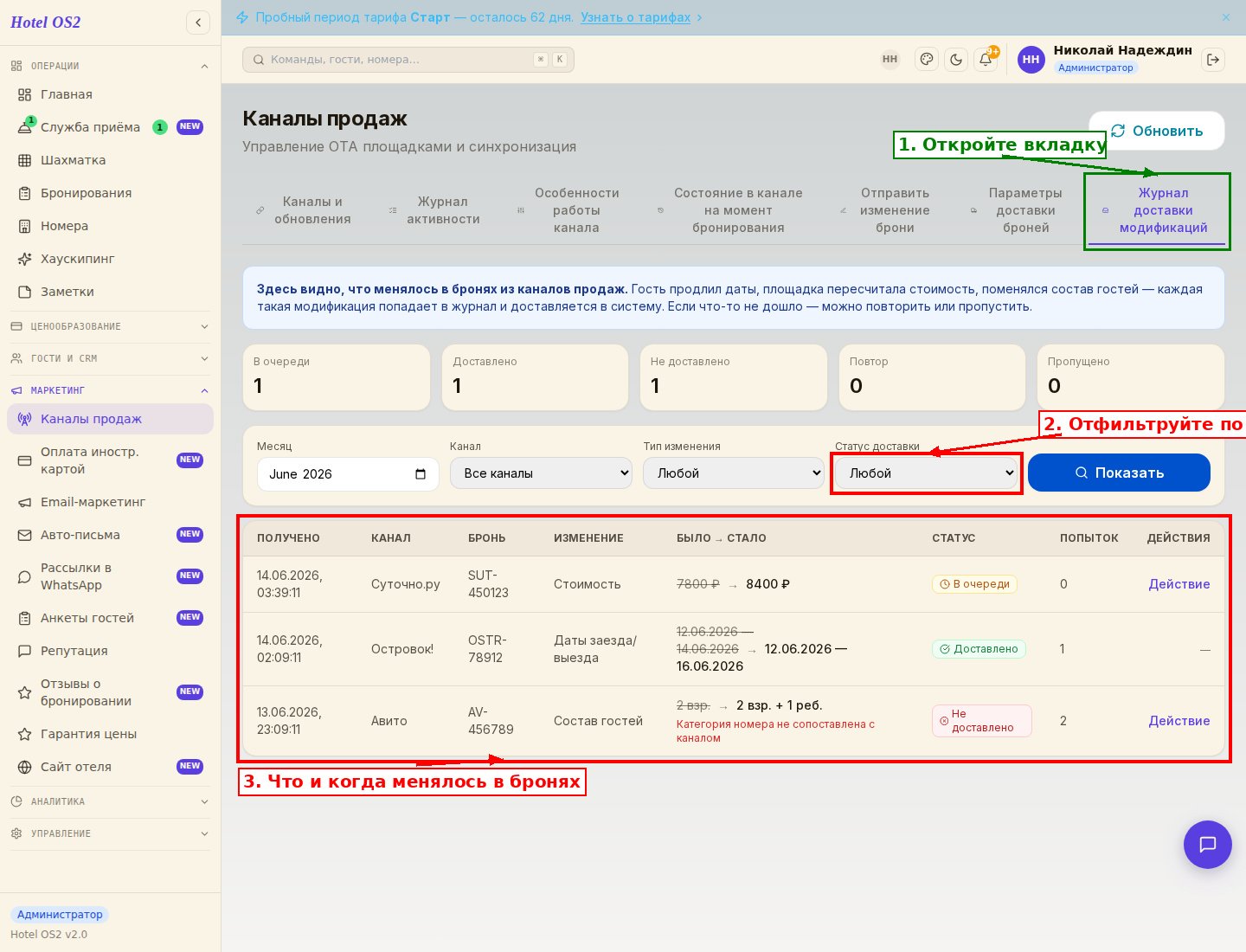The width and height of the screenshot is (1246, 952).
Task: Toggle dark mode with the moon icon
Action: (956, 60)
